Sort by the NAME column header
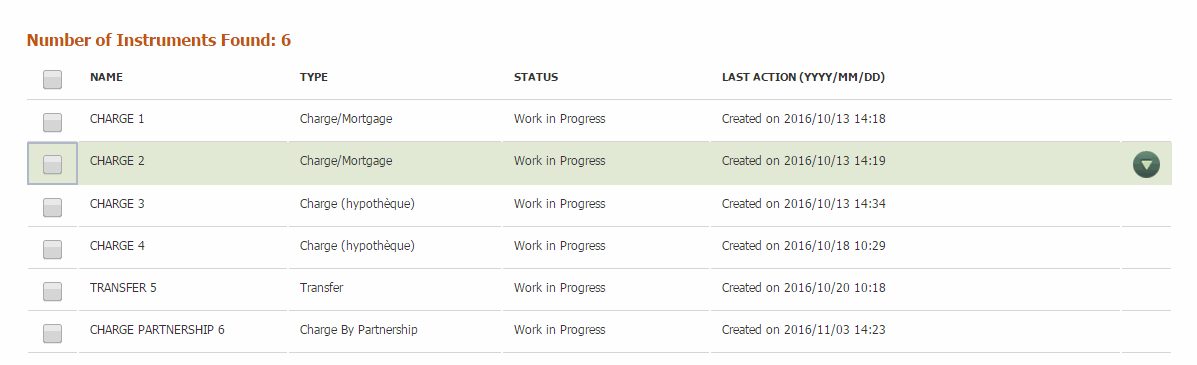Image resolution: width=1197 pixels, height=365 pixels. 106,77
